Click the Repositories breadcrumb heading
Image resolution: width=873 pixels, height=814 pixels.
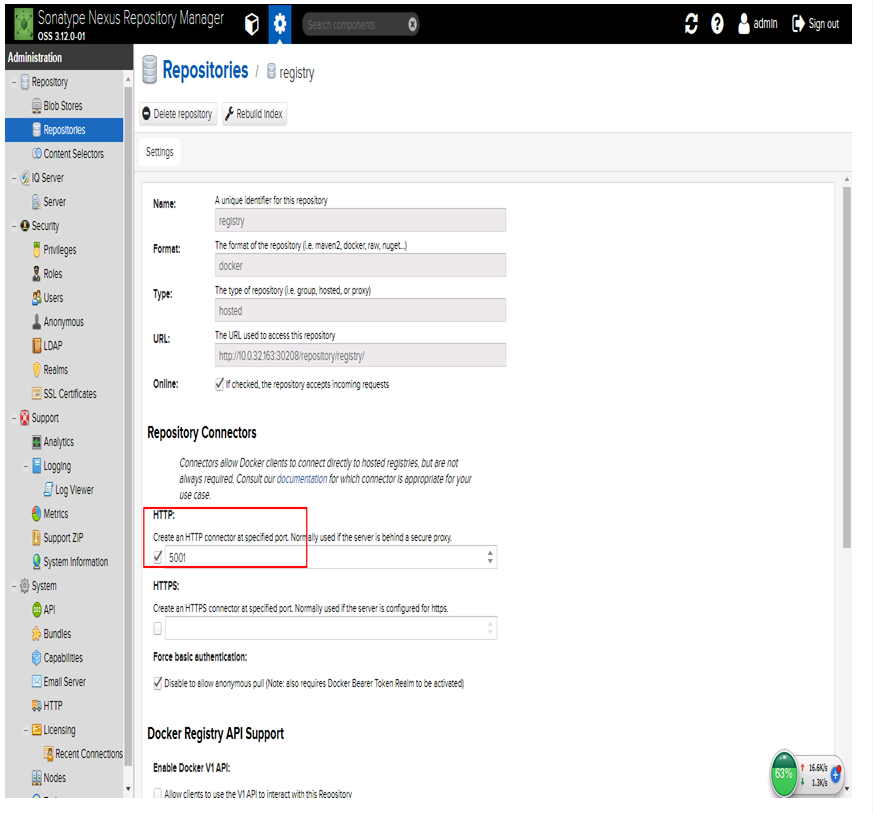205,71
